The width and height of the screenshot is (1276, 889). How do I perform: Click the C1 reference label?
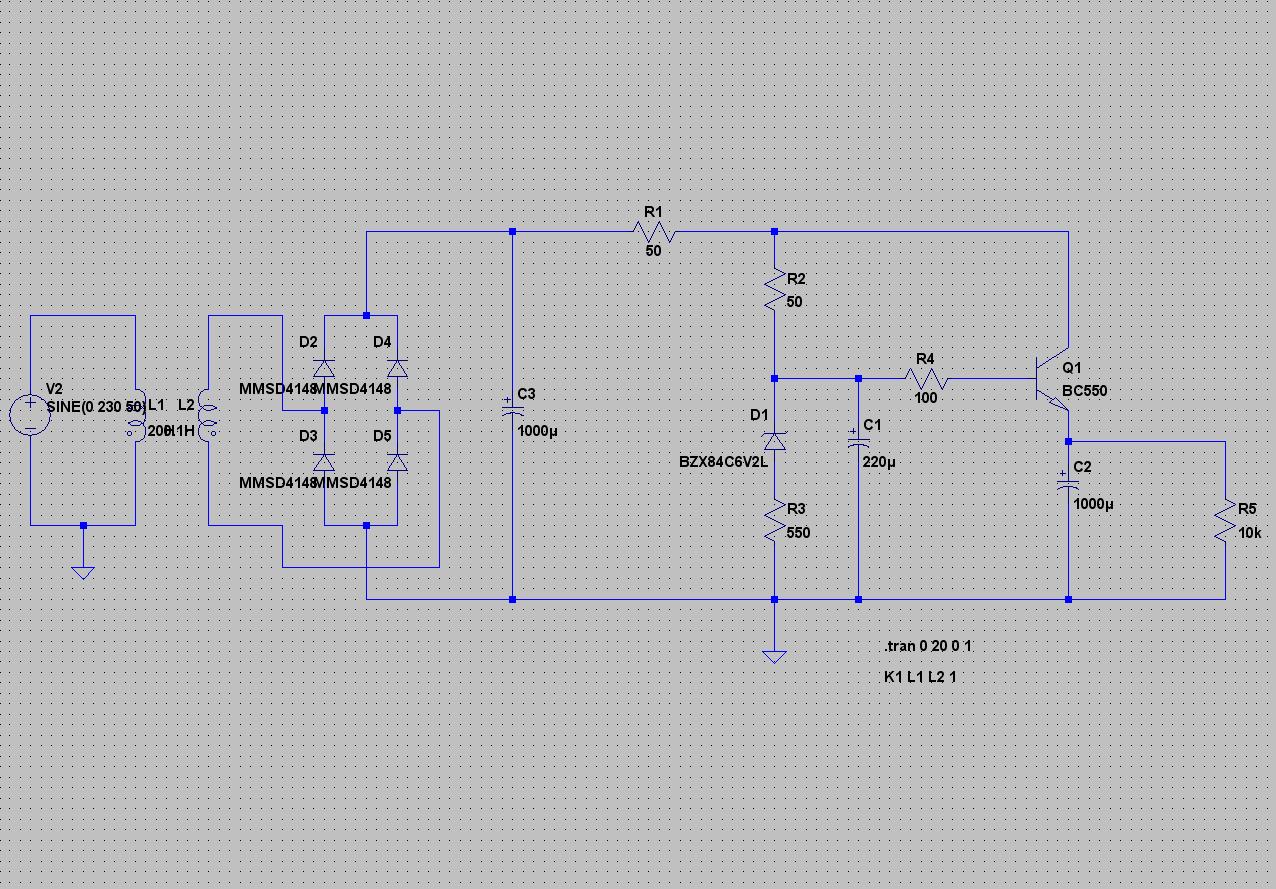873,425
